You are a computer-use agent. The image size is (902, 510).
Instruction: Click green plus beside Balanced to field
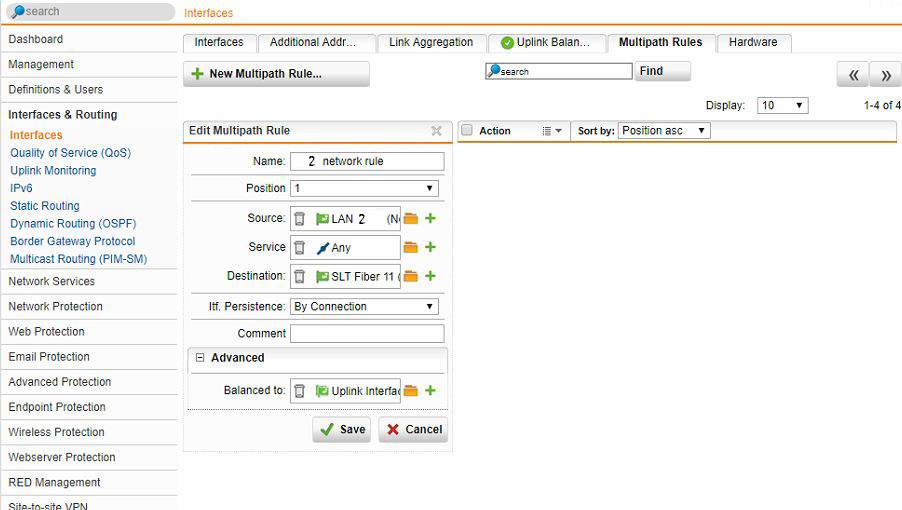pos(430,391)
